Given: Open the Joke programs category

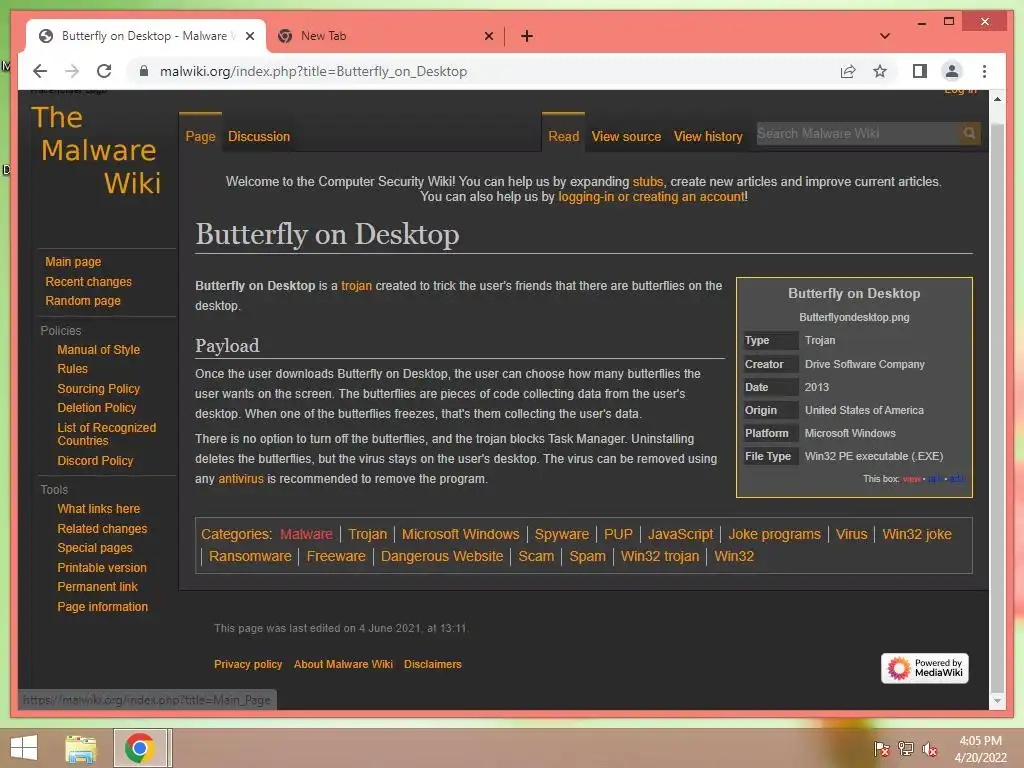Looking at the screenshot, I should 775,534.
